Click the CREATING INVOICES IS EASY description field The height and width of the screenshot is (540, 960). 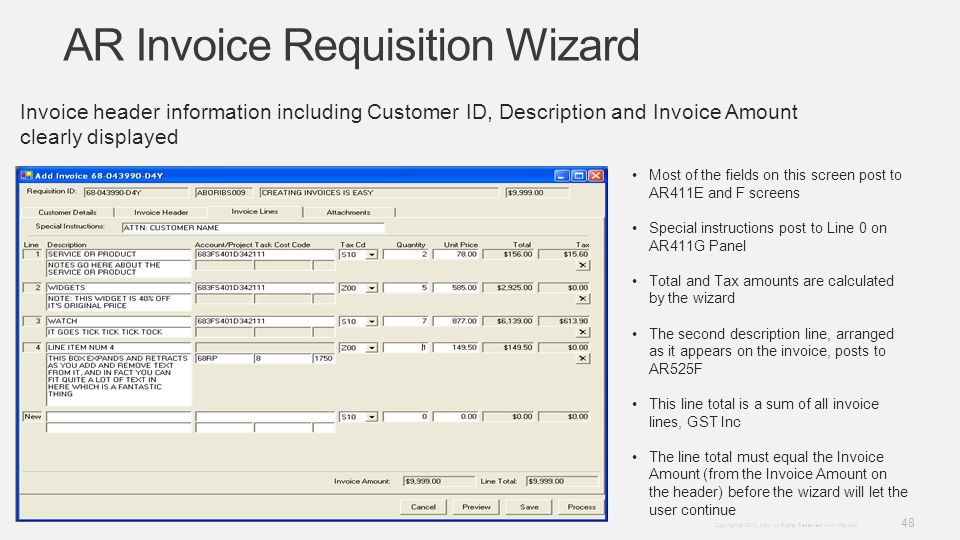(379, 193)
